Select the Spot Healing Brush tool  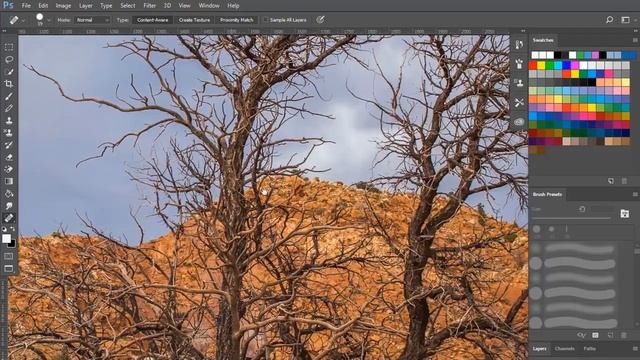pyautogui.click(x=9, y=218)
